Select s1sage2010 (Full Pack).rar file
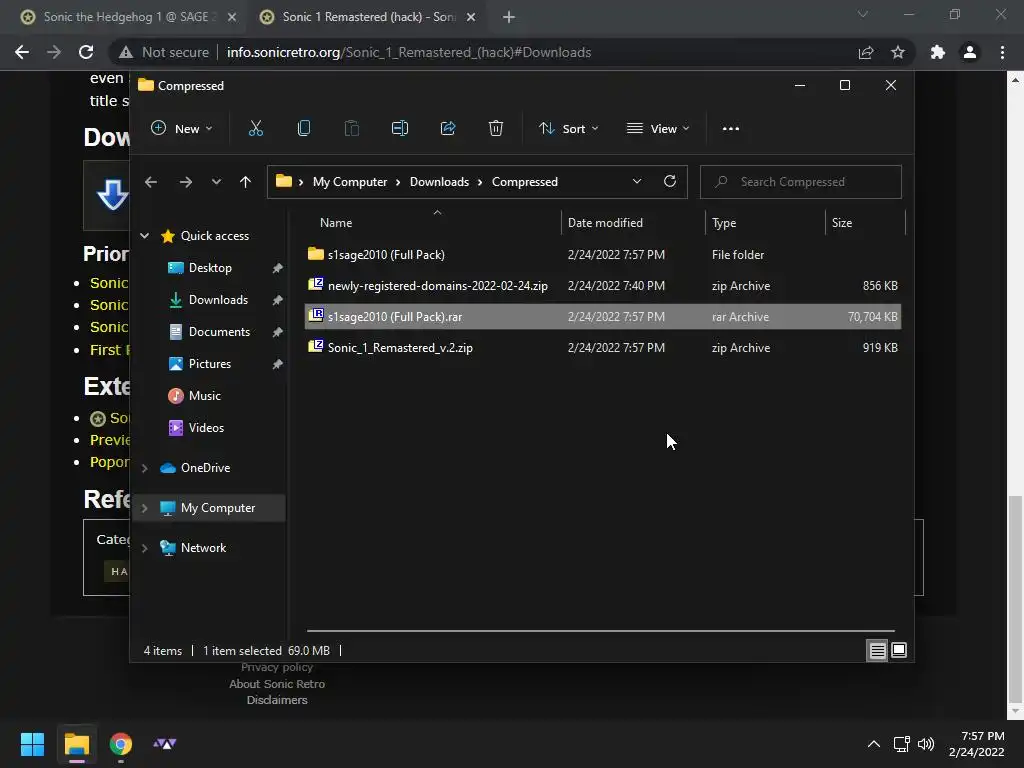The width and height of the screenshot is (1024, 768). (603, 317)
